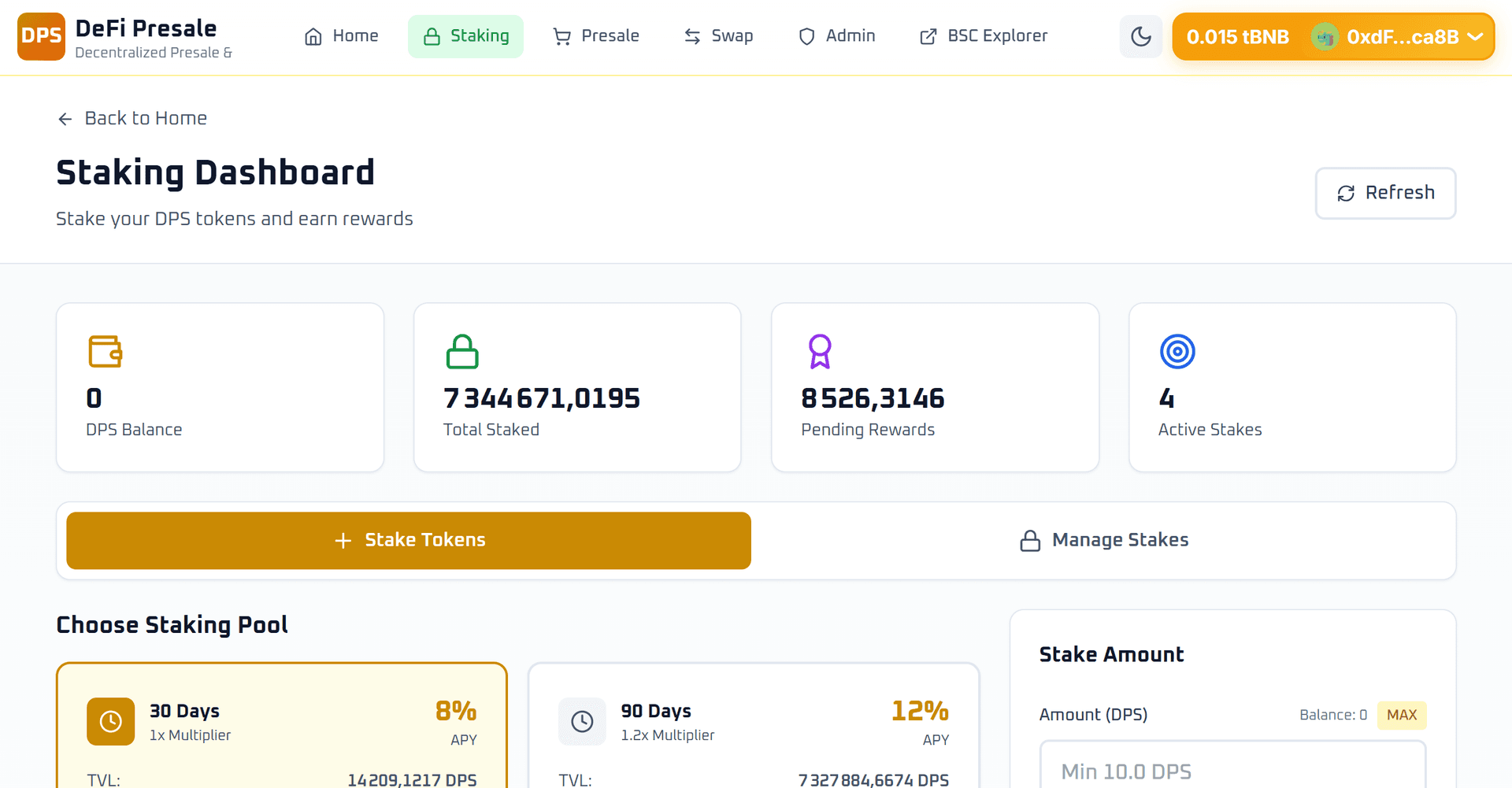Click the green lock icon on Total Staked

[x=462, y=351]
